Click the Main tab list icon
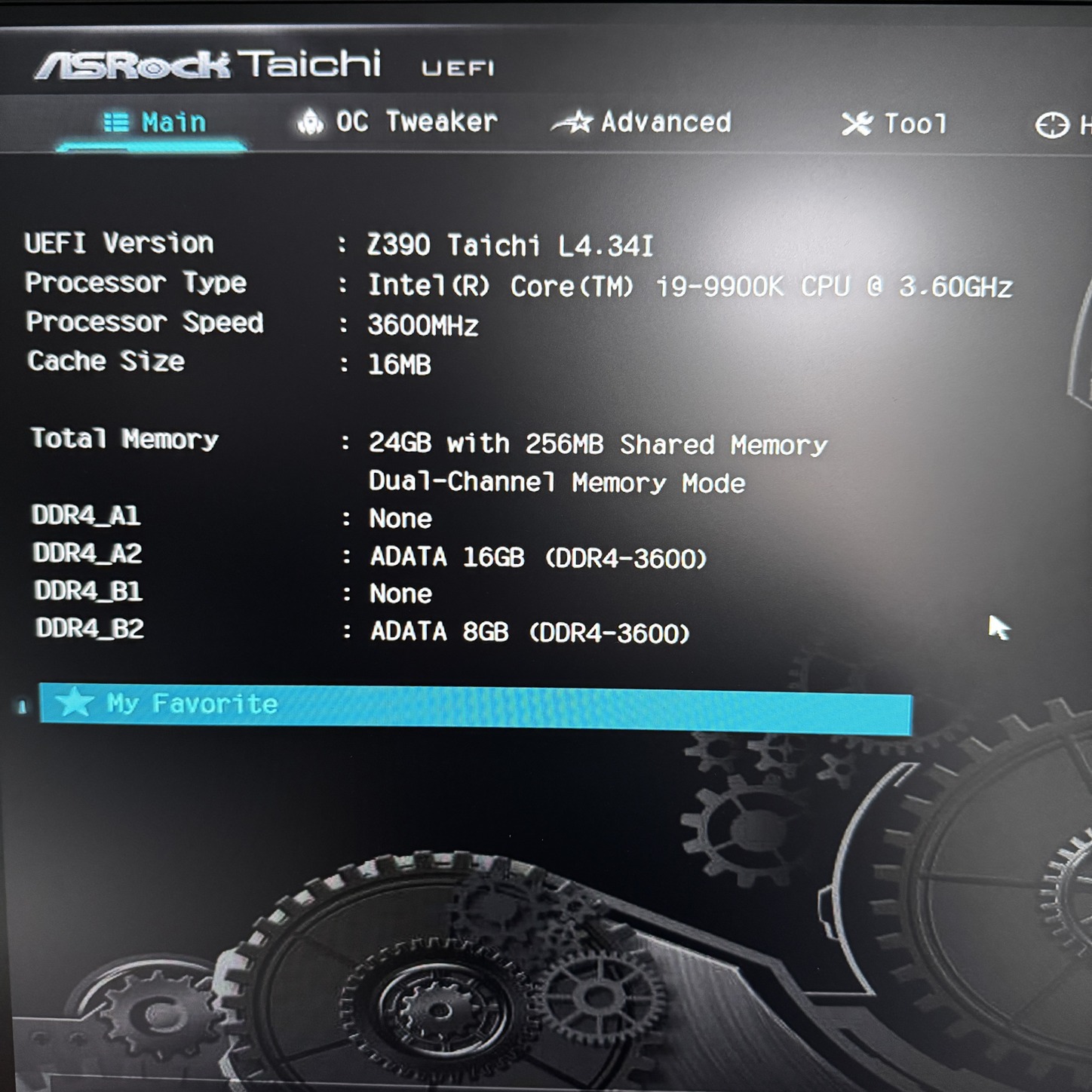This screenshot has width=1092, height=1092. click(x=115, y=122)
